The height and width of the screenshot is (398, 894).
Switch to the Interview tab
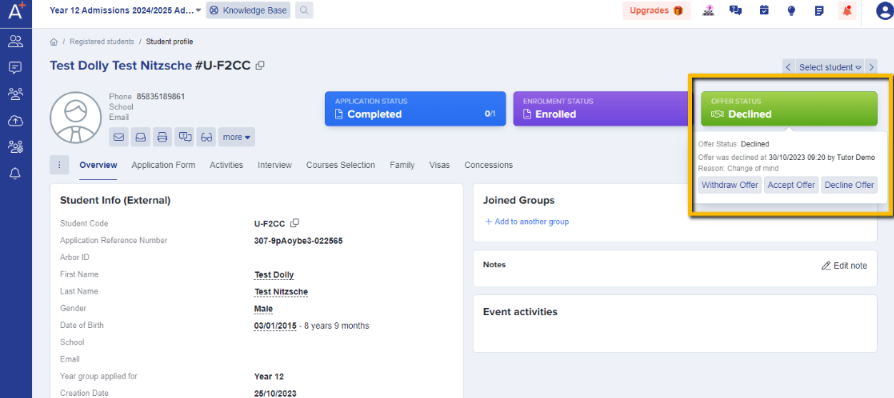click(274, 165)
